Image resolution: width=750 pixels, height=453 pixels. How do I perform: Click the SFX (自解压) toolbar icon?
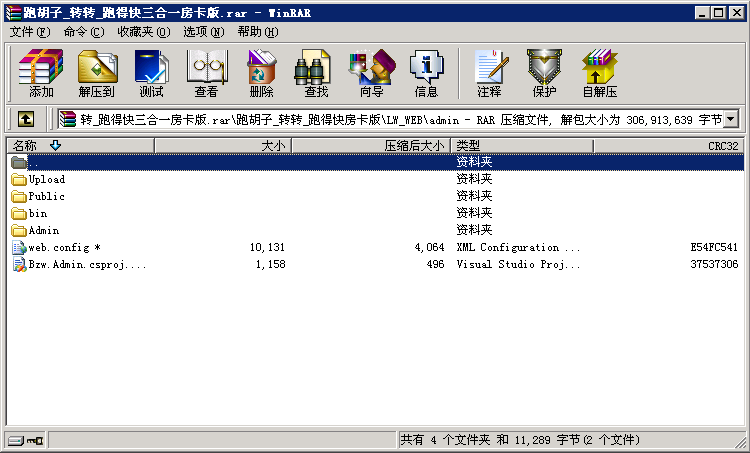600,74
